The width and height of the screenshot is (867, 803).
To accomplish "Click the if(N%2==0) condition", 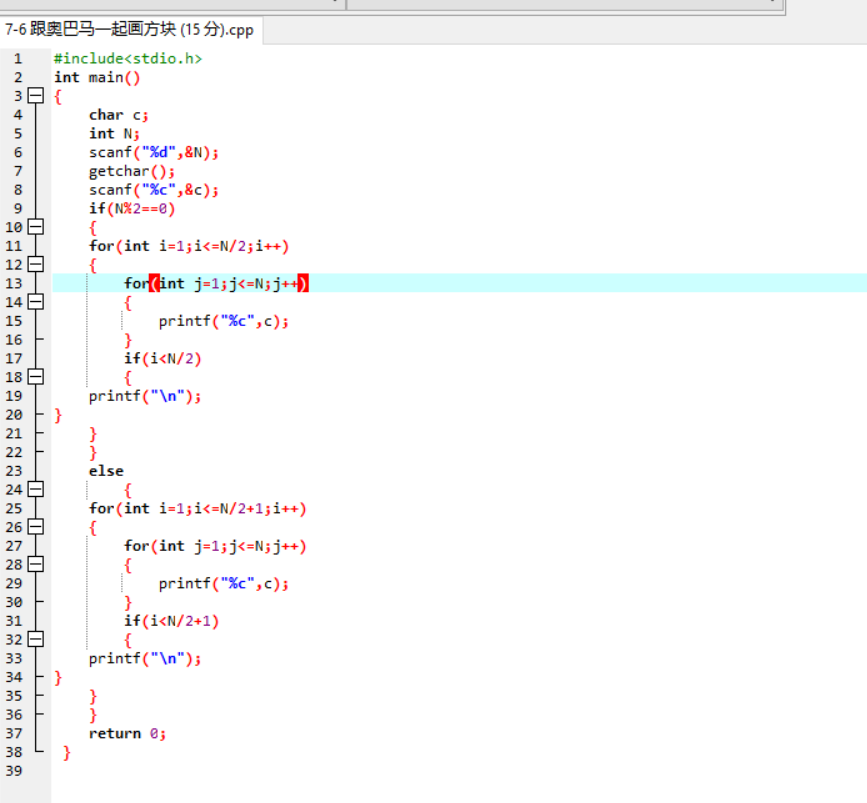I will click(x=132, y=209).
